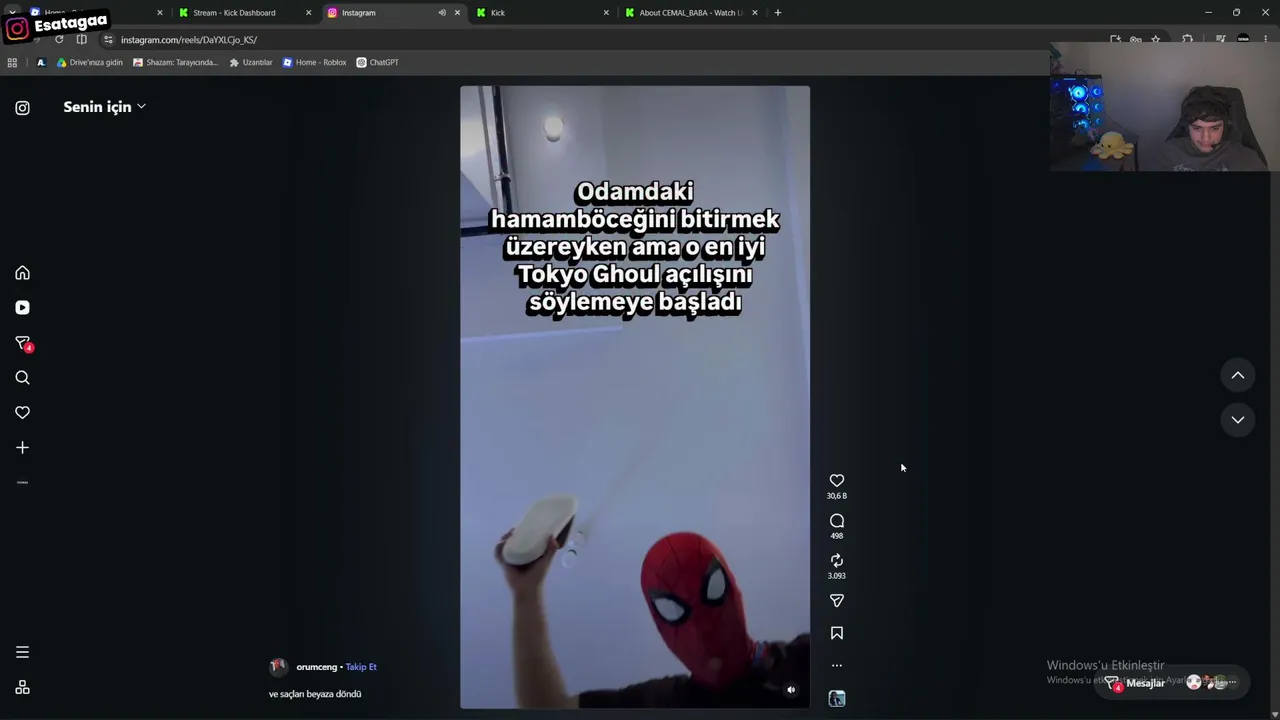The height and width of the screenshot is (720, 1280).
Task: Share the reel via send icon
Action: click(837, 601)
